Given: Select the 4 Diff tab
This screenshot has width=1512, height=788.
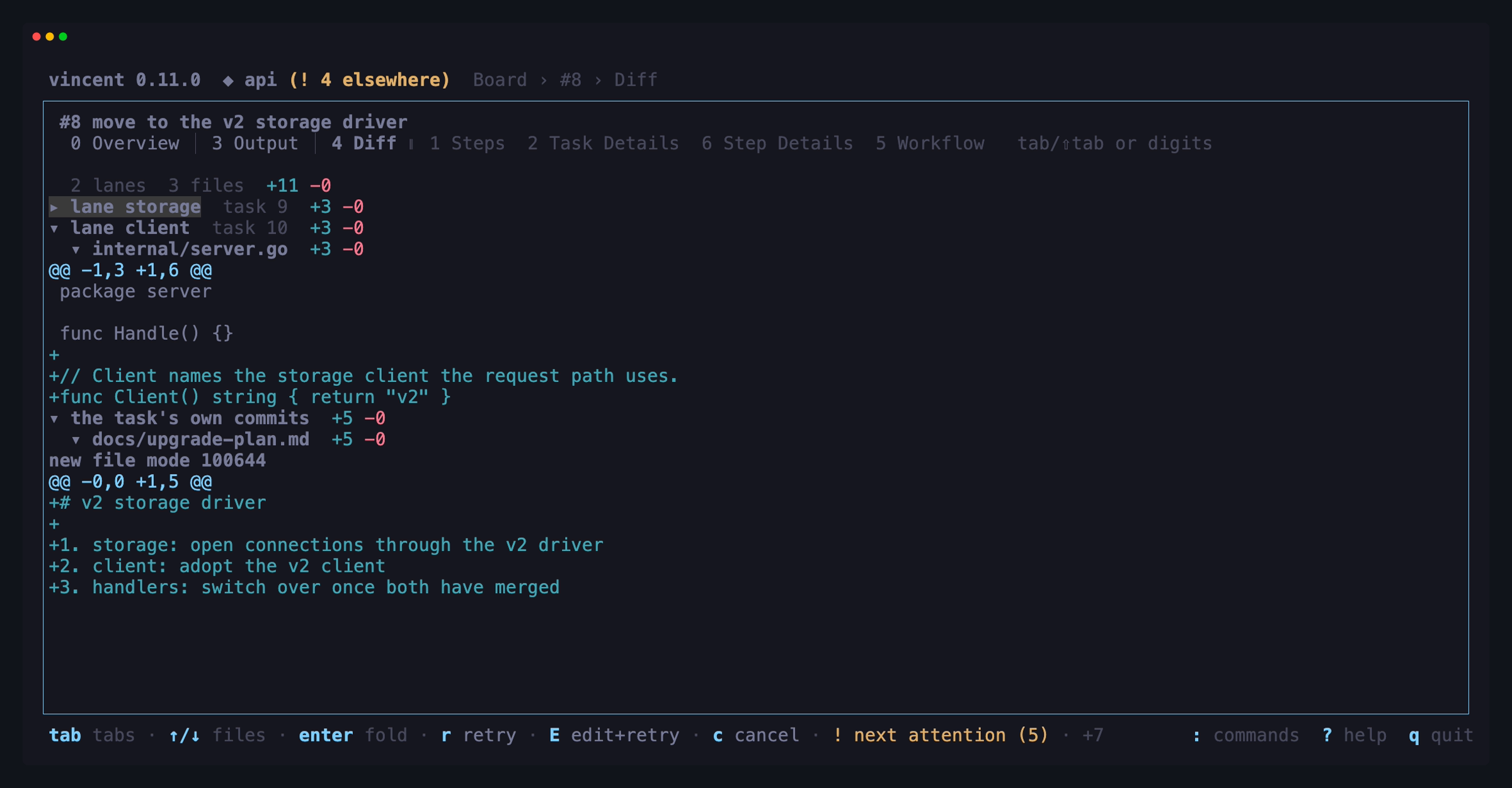Looking at the screenshot, I should click(x=364, y=144).
